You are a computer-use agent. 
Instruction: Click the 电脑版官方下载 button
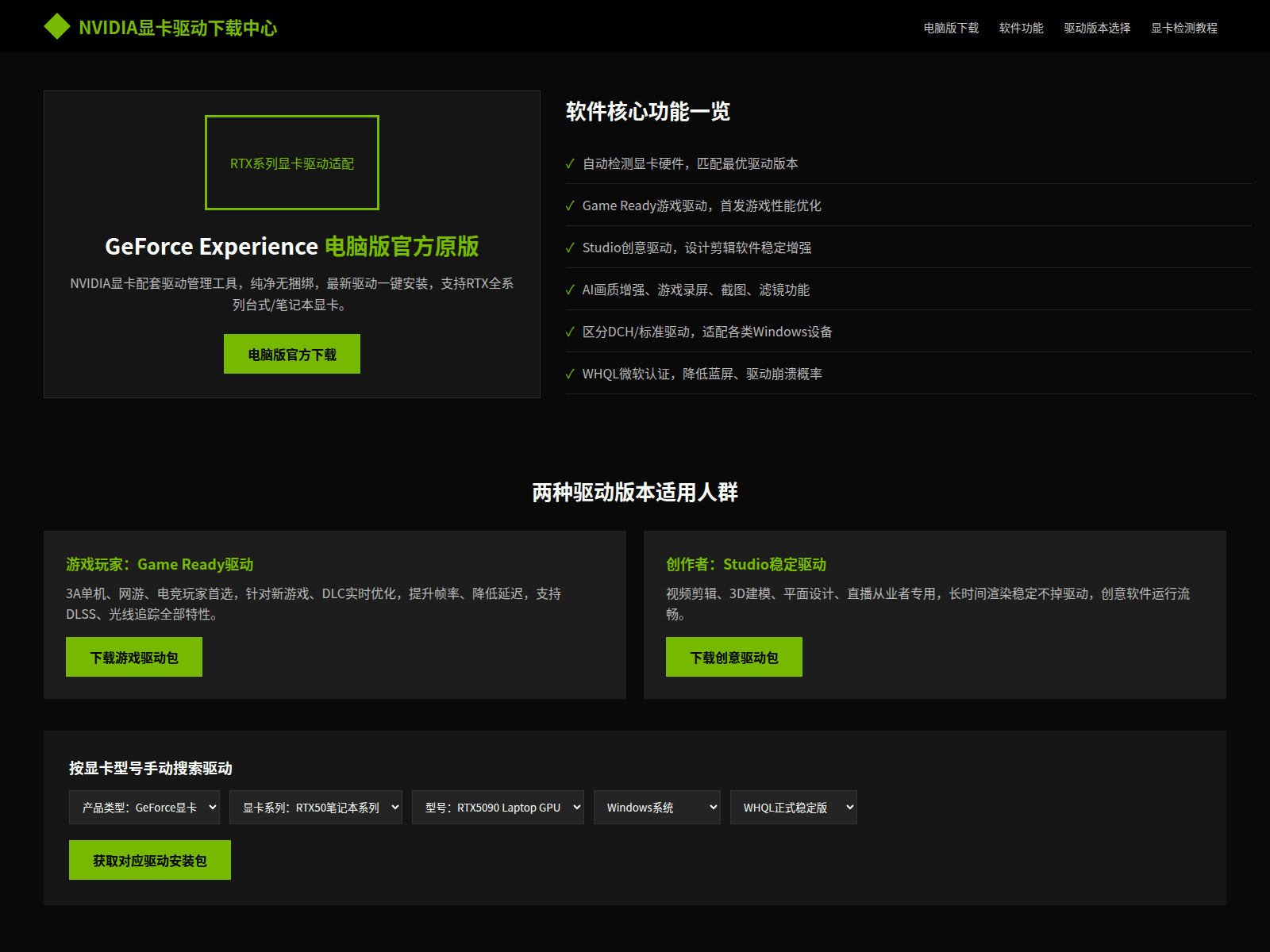292,354
